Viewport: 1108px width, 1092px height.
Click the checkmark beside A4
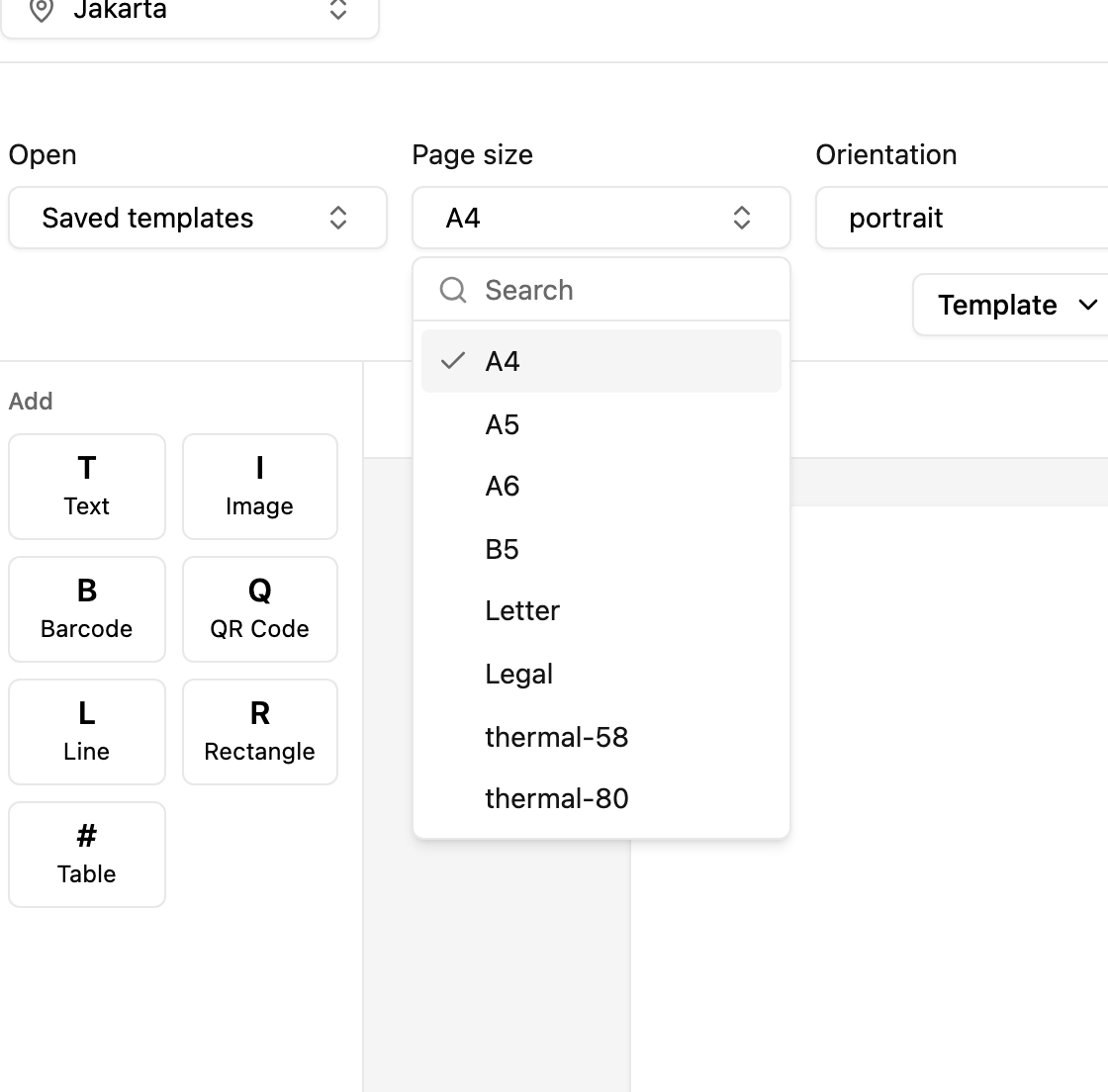[x=452, y=361]
